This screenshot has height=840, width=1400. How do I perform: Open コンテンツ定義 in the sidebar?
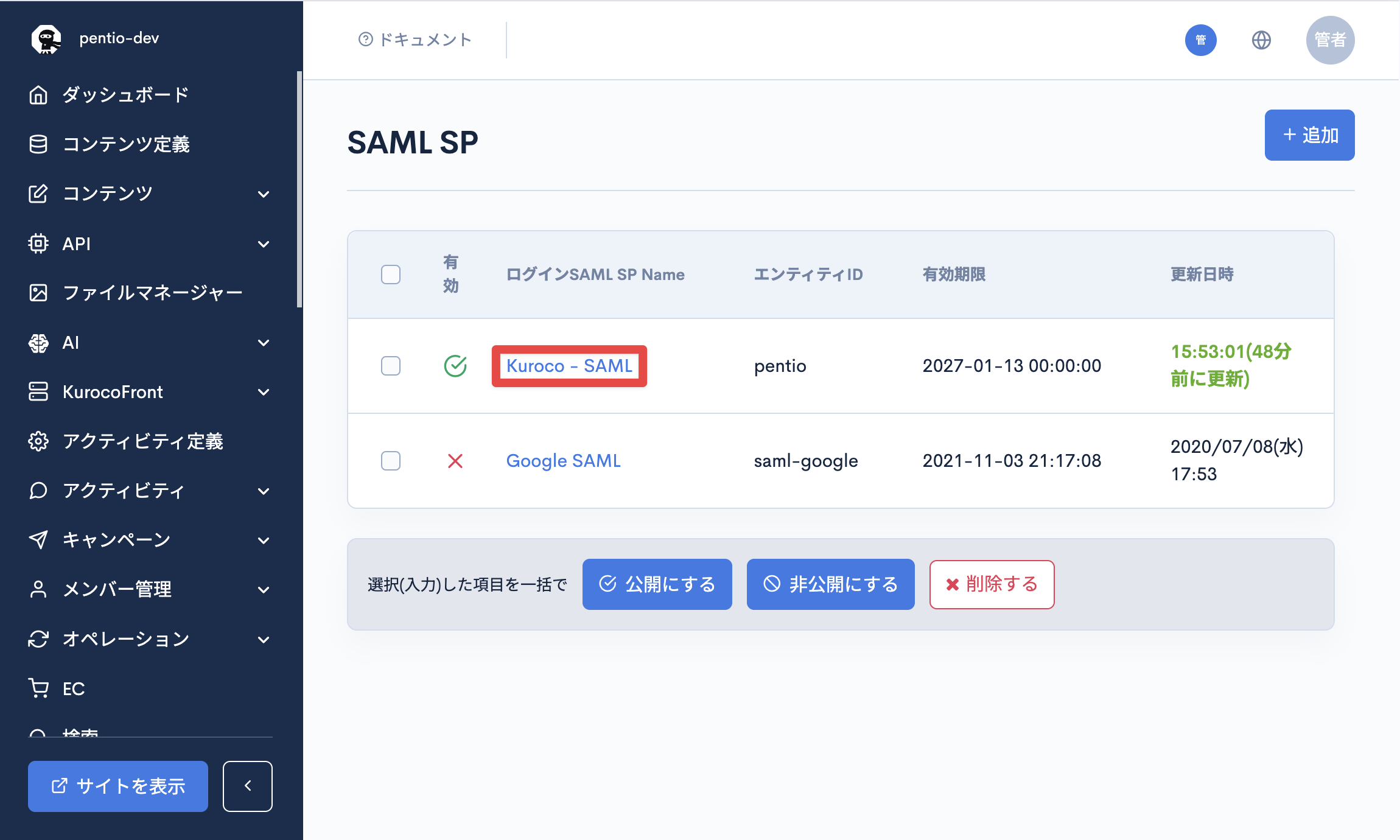coord(126,144)
